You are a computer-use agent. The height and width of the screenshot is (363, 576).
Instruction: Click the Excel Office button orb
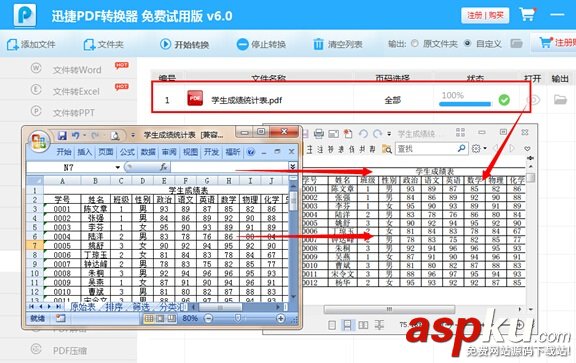[x=39, y=141]
